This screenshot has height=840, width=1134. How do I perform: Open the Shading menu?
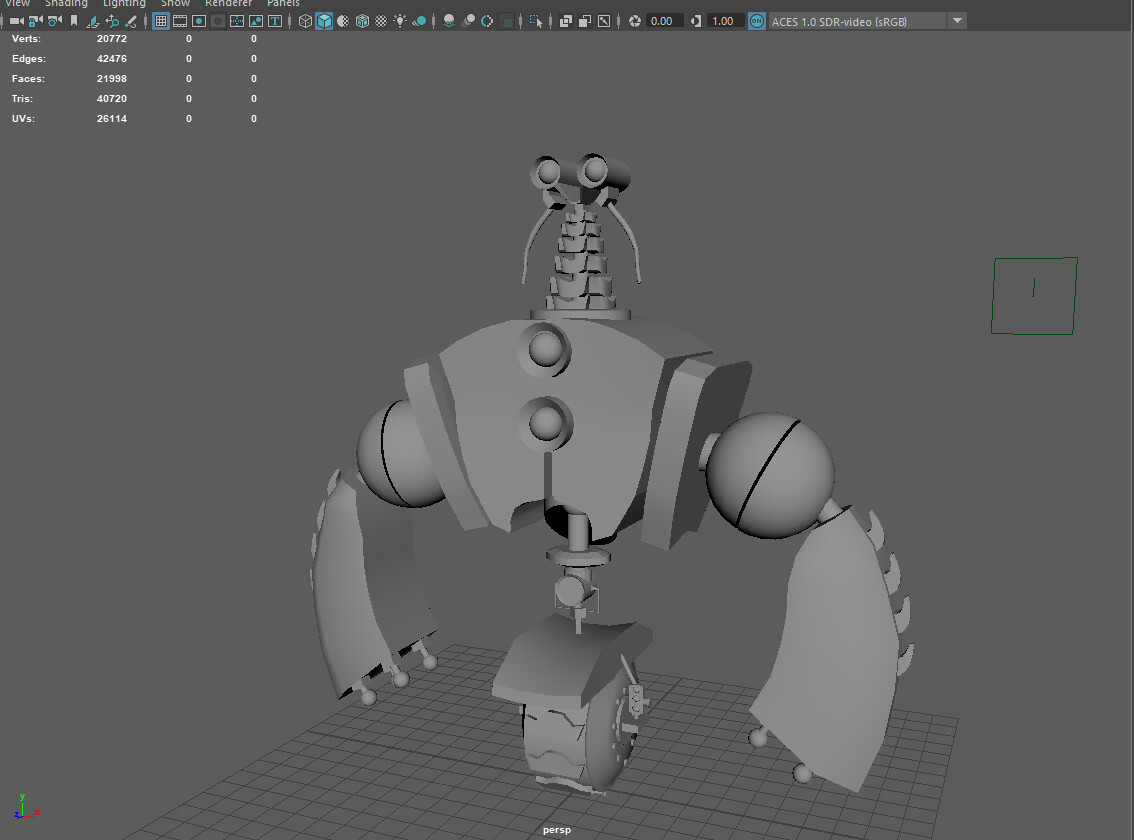coord(66,4)
